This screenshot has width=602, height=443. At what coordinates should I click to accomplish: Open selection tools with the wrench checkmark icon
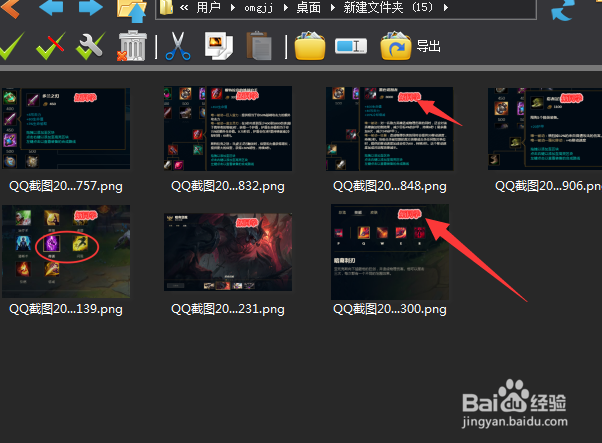click(x=91, y=46)
